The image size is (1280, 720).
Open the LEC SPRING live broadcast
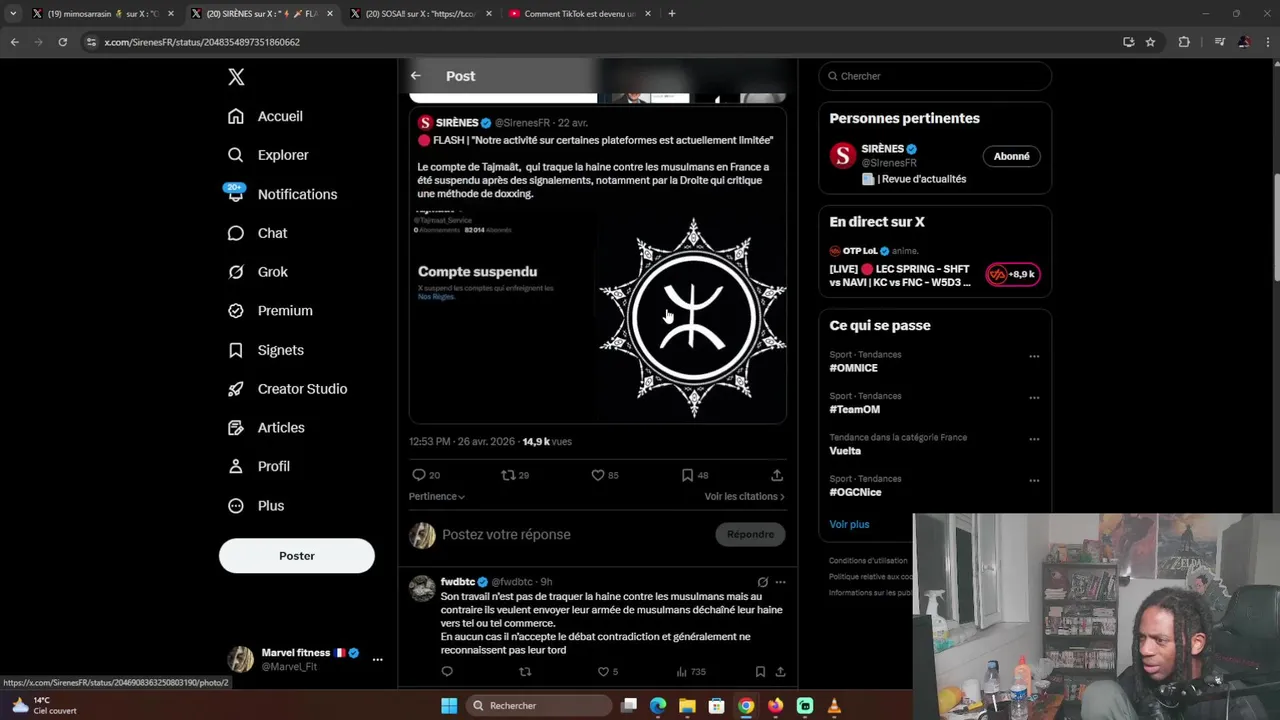pos(900,276)
